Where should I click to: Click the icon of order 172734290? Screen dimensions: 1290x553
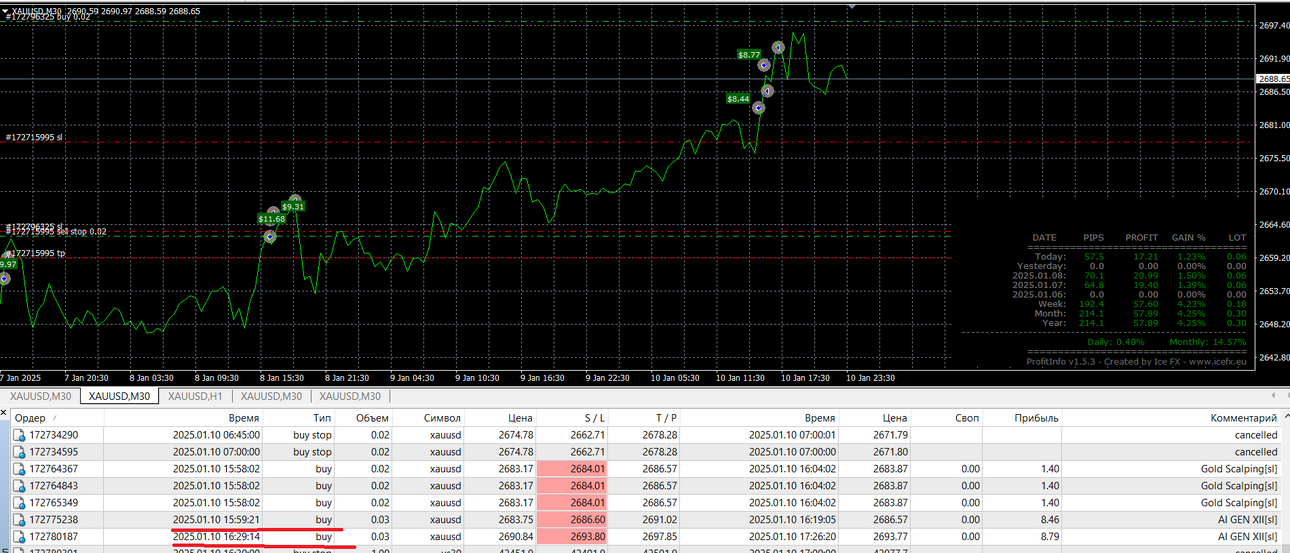click(19, 435)
